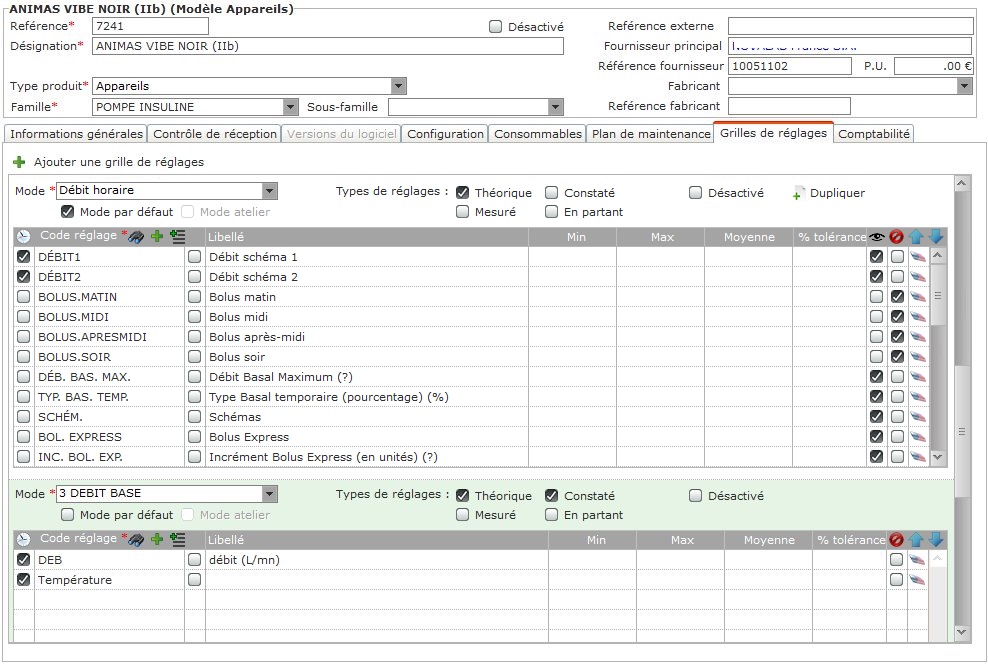The height and width of the screenshot is (665, 988).
Task: Check Mesuré in the Débit horaire grid
Action: pos(462,212)
